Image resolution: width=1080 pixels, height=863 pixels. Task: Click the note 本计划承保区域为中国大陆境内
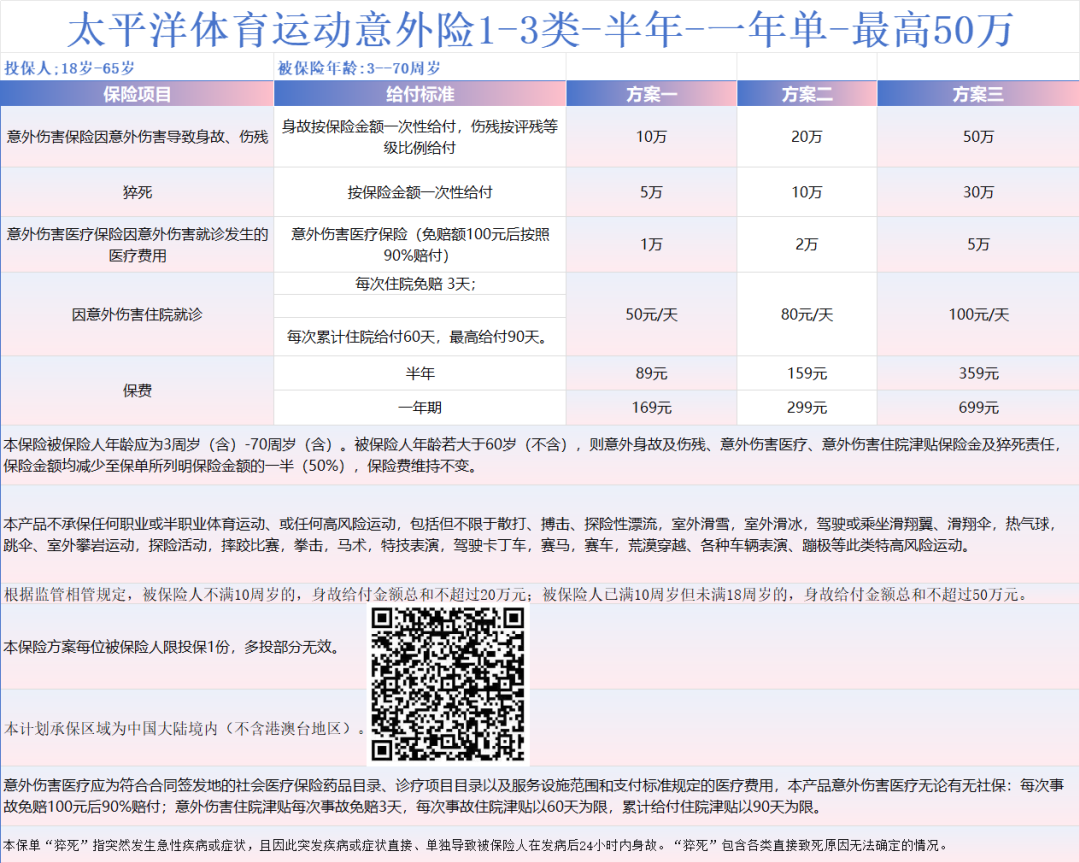[x=185, y=728]
